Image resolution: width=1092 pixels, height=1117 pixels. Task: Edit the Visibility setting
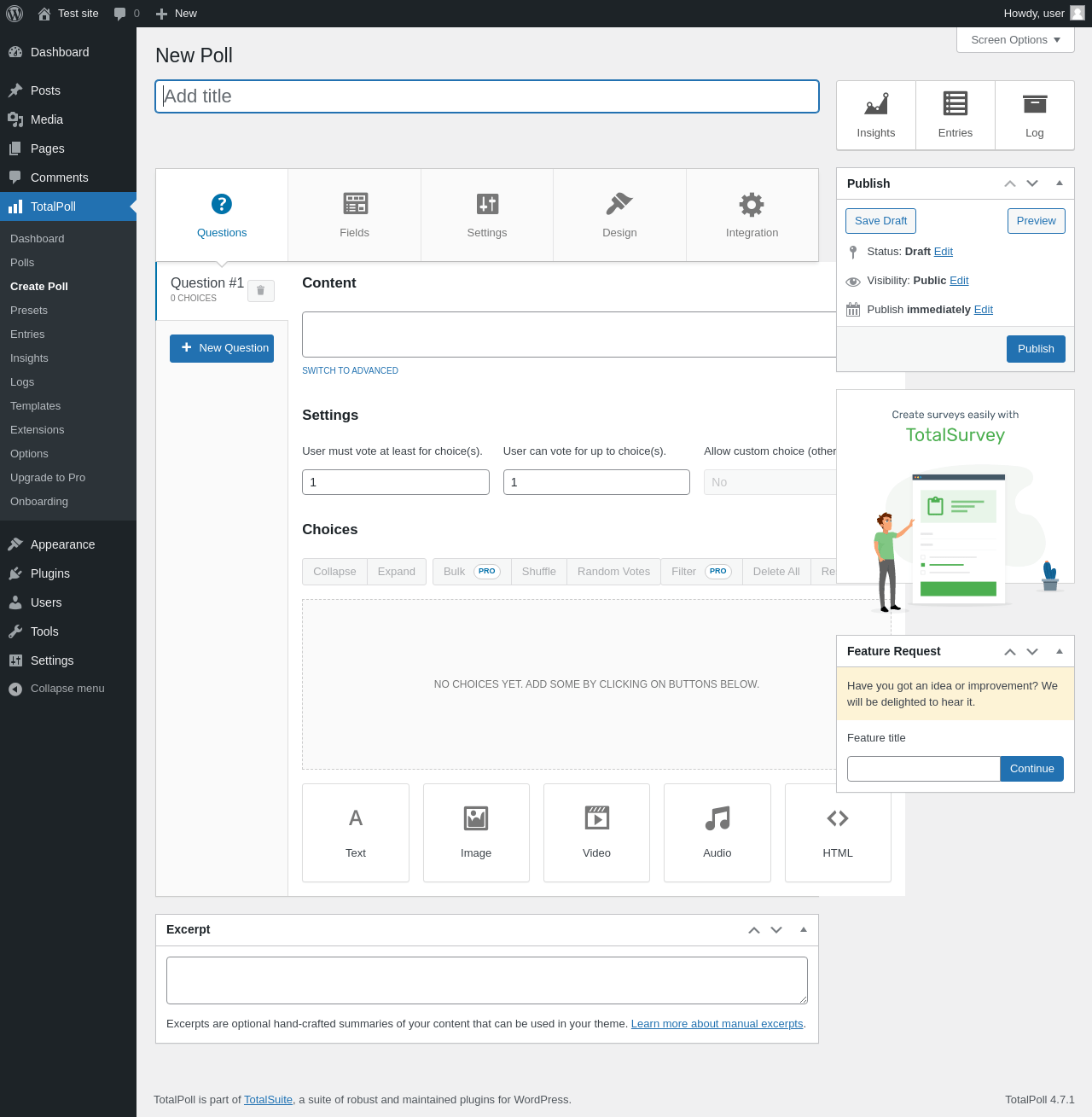point(959,281)
